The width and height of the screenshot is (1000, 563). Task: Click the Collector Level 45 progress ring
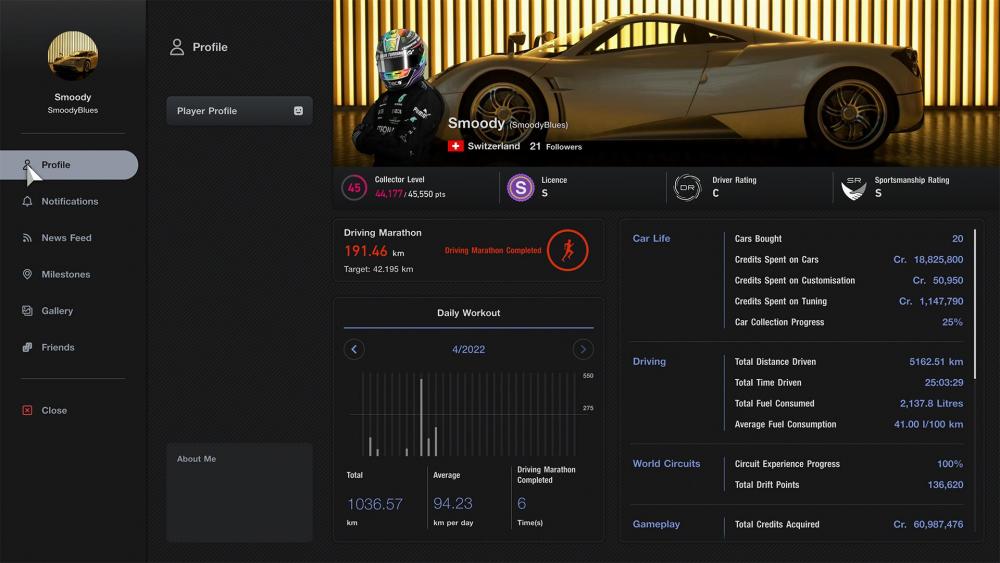[354, 187]
